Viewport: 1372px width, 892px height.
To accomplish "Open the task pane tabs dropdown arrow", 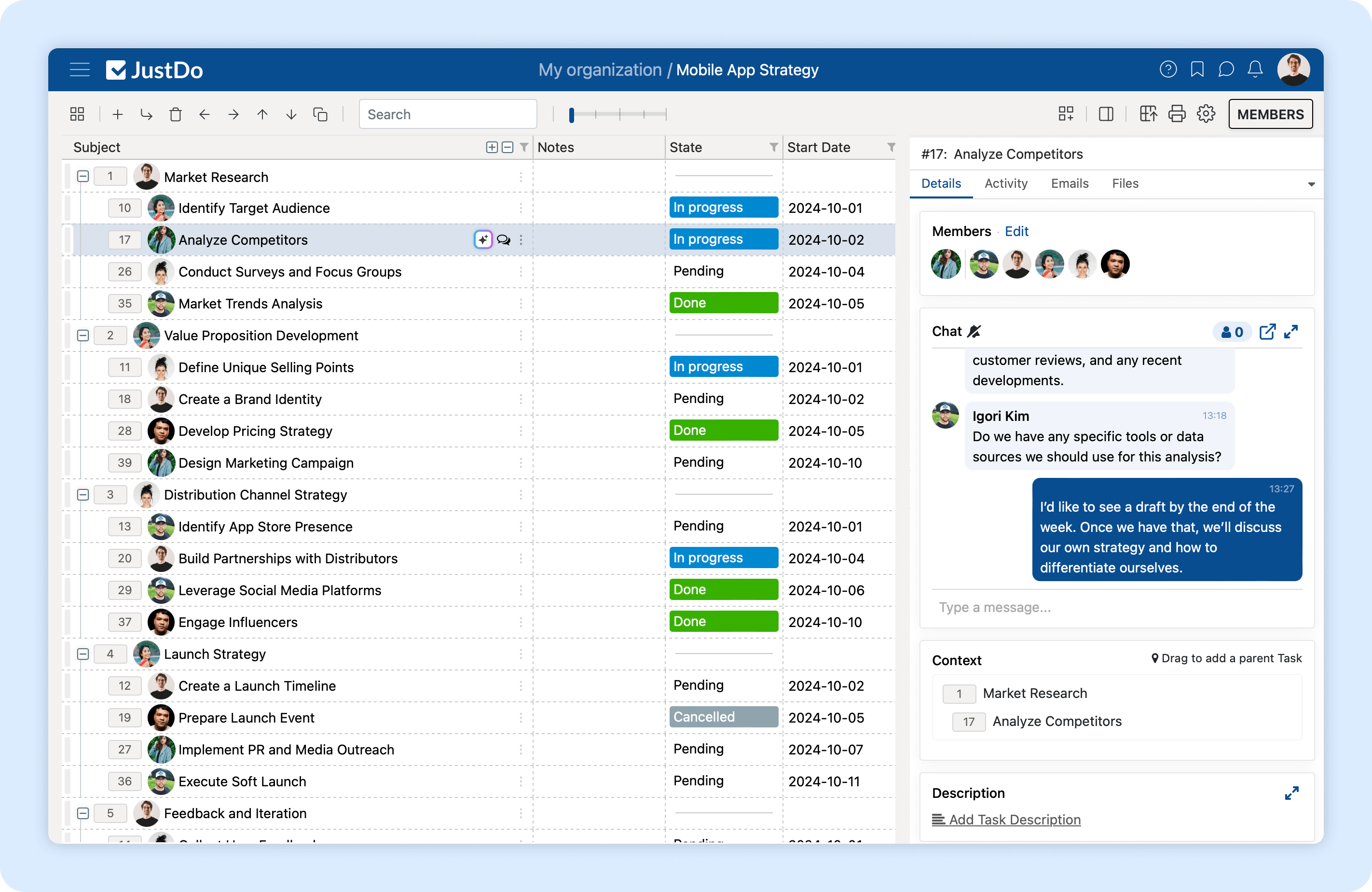I will pyautogui.click(x=1311, y=184).
